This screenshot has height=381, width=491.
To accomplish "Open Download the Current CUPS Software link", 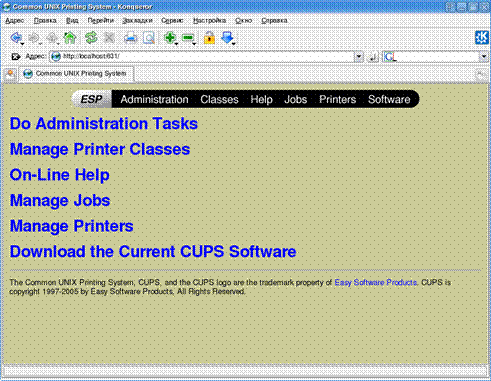I will 153,252.
